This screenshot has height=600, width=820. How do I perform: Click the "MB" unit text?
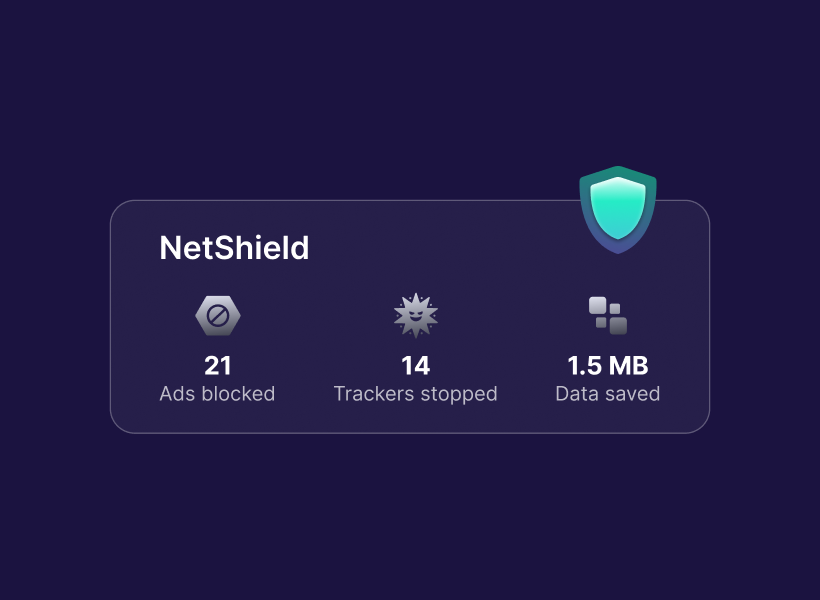[630, 366]
